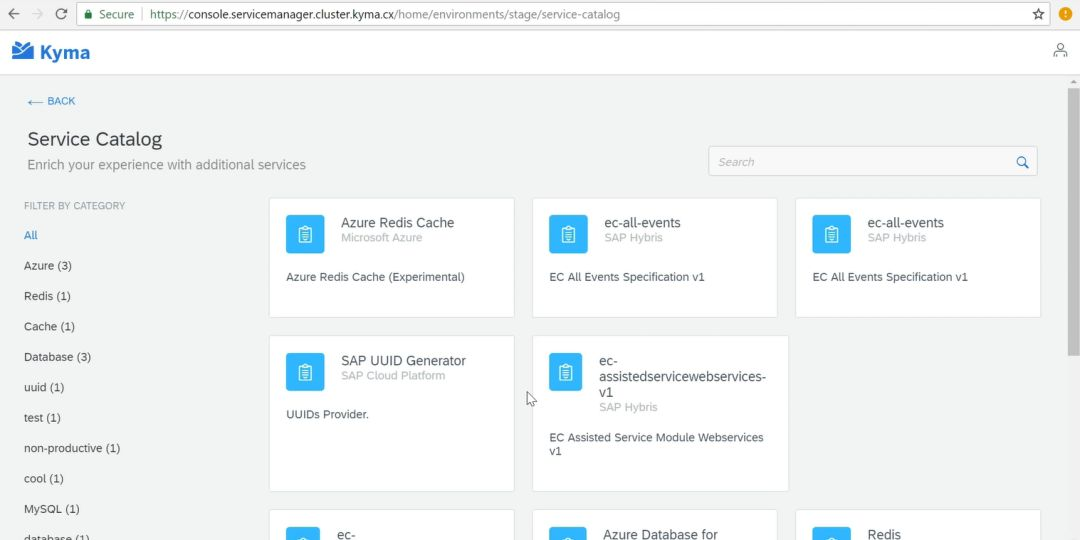Filter by Cache (1) category
The image size is (1080, 540).
pyautogui.click(x=49, y=326)
